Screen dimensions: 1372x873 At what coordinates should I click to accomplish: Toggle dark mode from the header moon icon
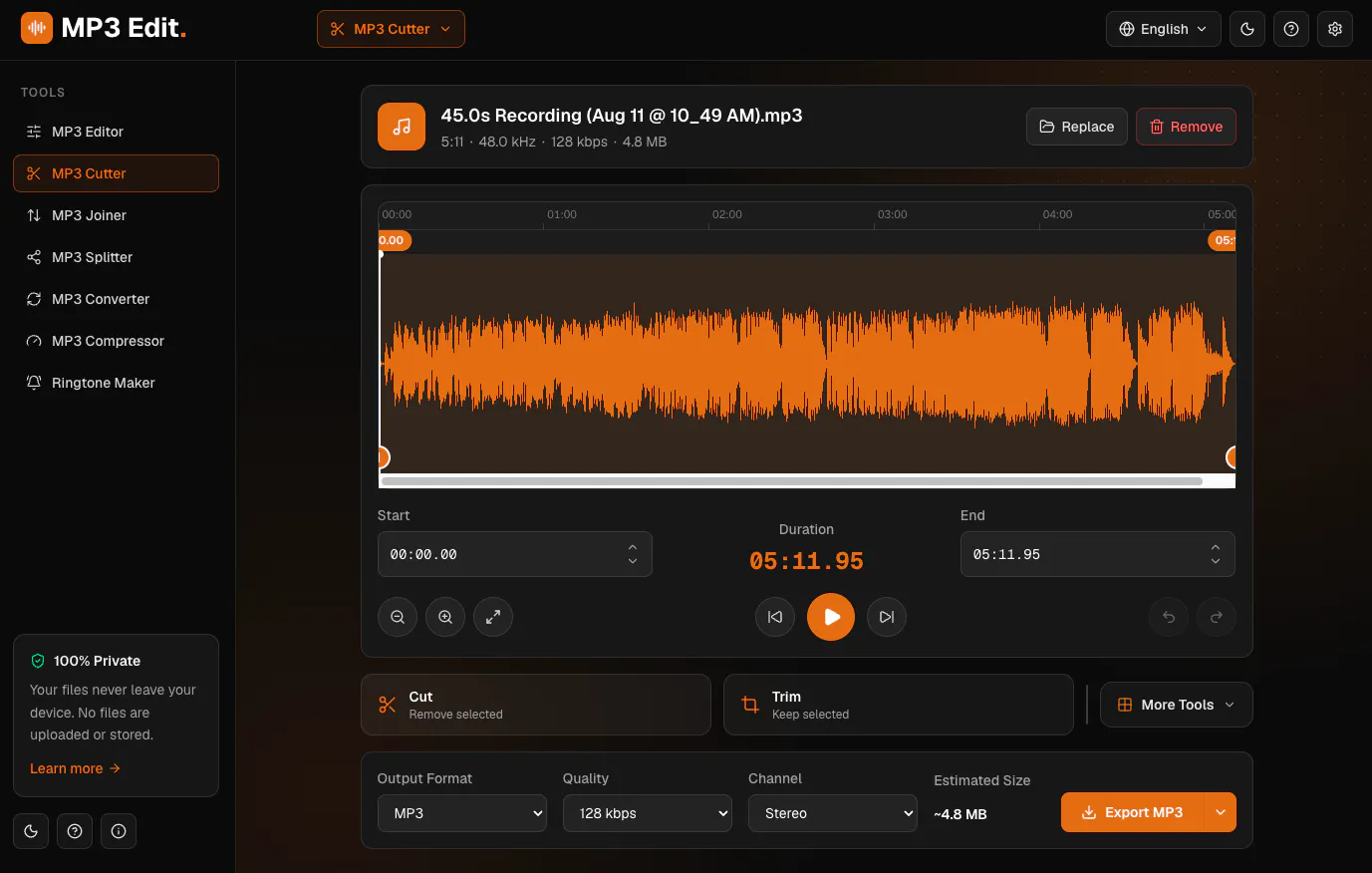tap(1247, 29)
